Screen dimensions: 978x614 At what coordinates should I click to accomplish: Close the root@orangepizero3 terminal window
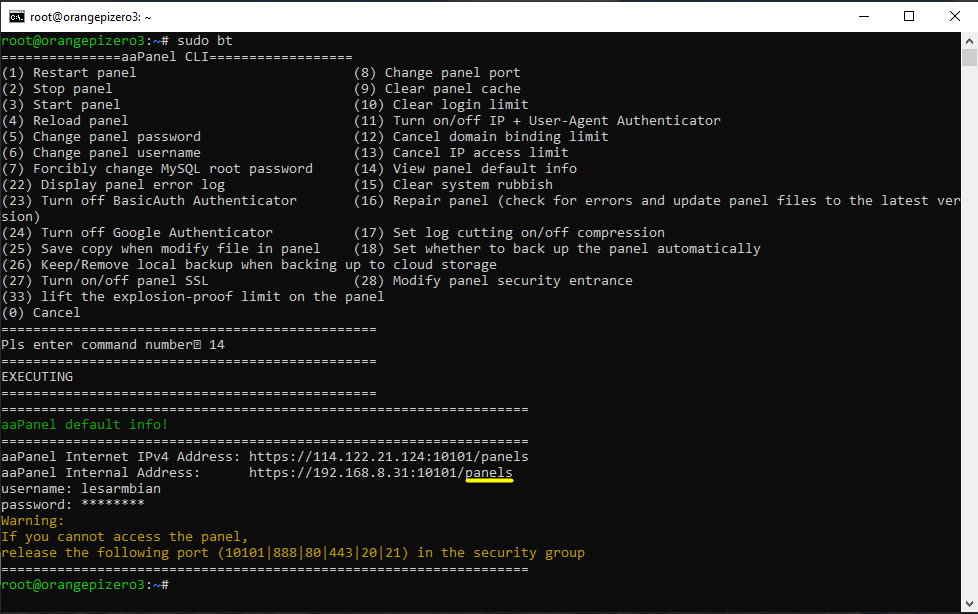point(954,16)
